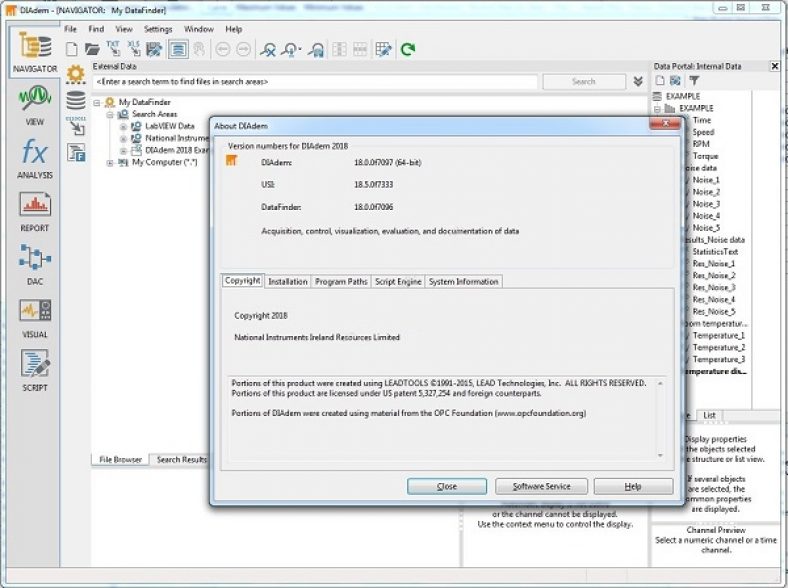The height and width of the screenshot is (588, 788).
Task: Open the ANALYSIS panel
Action: [34, 158]
